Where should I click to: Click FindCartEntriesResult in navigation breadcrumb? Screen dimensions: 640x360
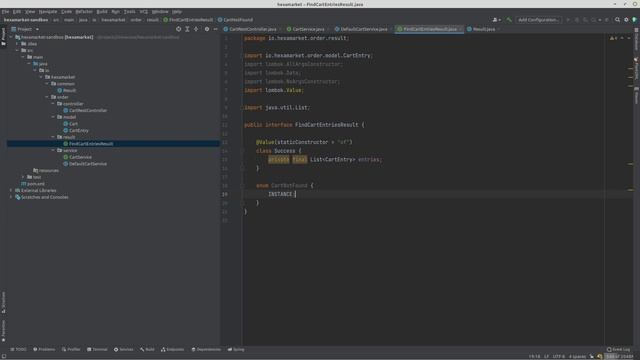click(188, 20)
